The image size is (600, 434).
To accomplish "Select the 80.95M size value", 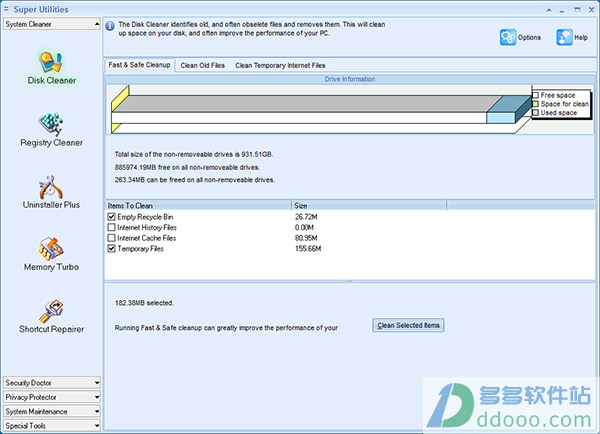I will (x=306, y=238).
